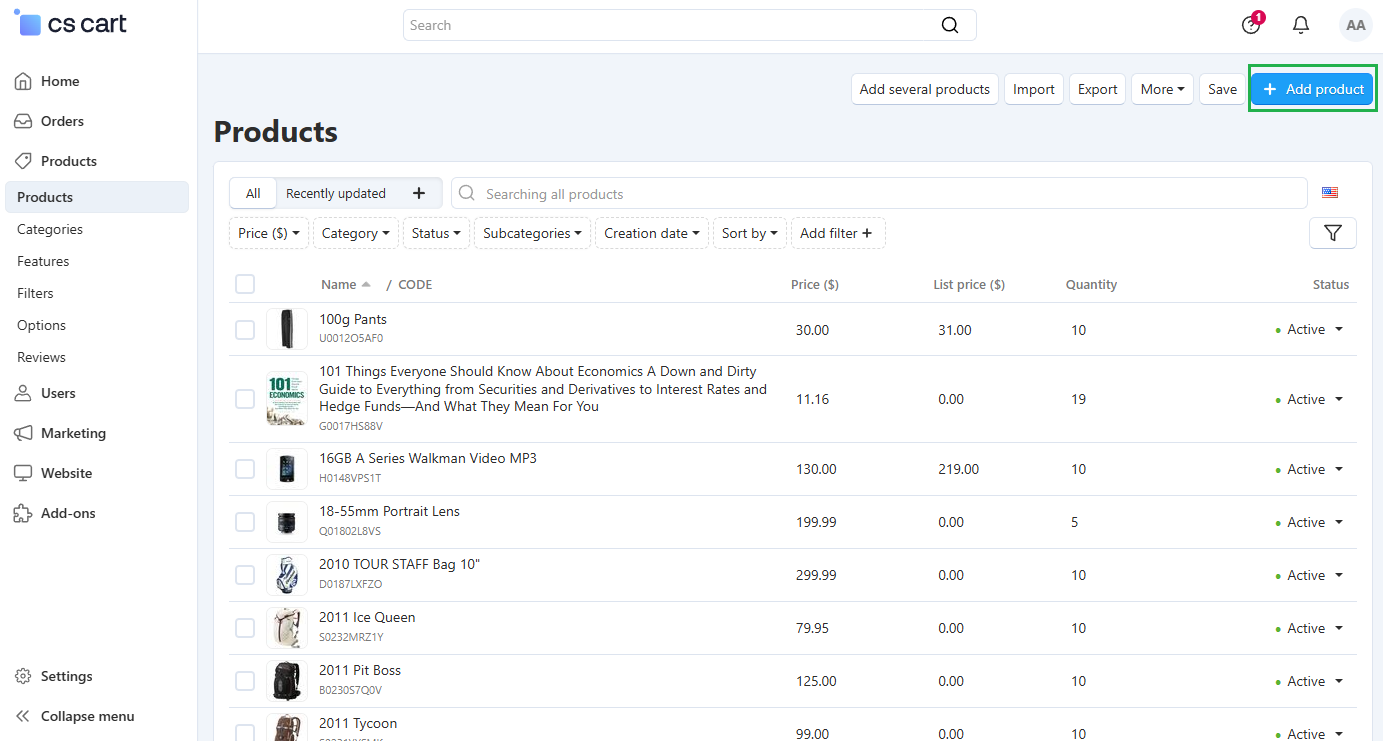1383x741 pixels.
Task: Click the CS-Cart logo
Action: click(x=72, y=24)
